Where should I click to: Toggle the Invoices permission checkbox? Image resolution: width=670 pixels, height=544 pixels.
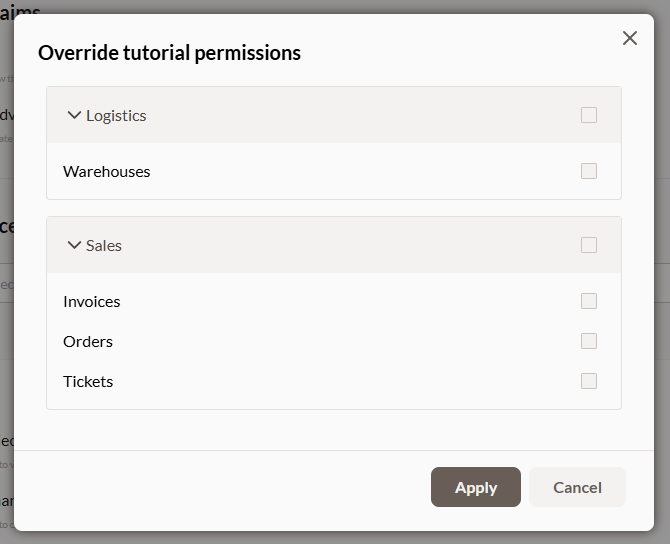click(589, 301)
